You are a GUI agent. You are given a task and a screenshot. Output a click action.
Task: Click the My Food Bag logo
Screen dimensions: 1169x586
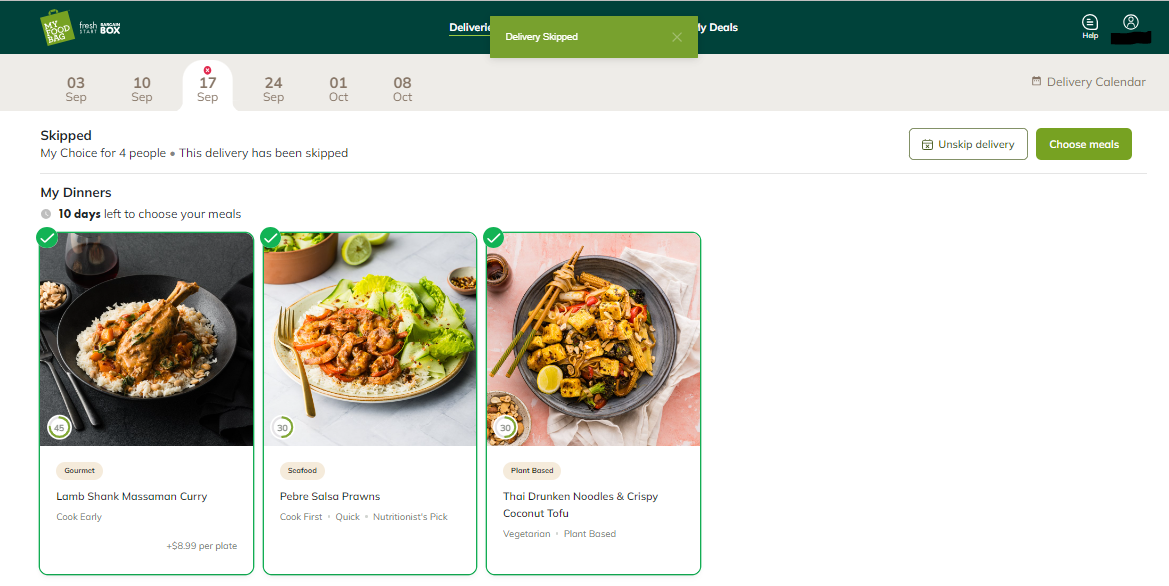point(57,28)
